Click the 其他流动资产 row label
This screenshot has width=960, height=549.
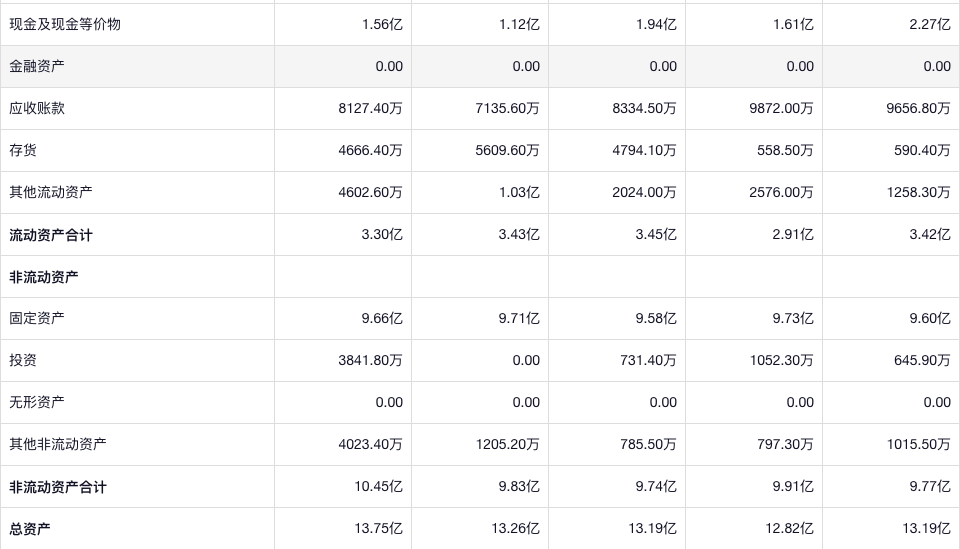pyautogui.click(x=51, y=192)
